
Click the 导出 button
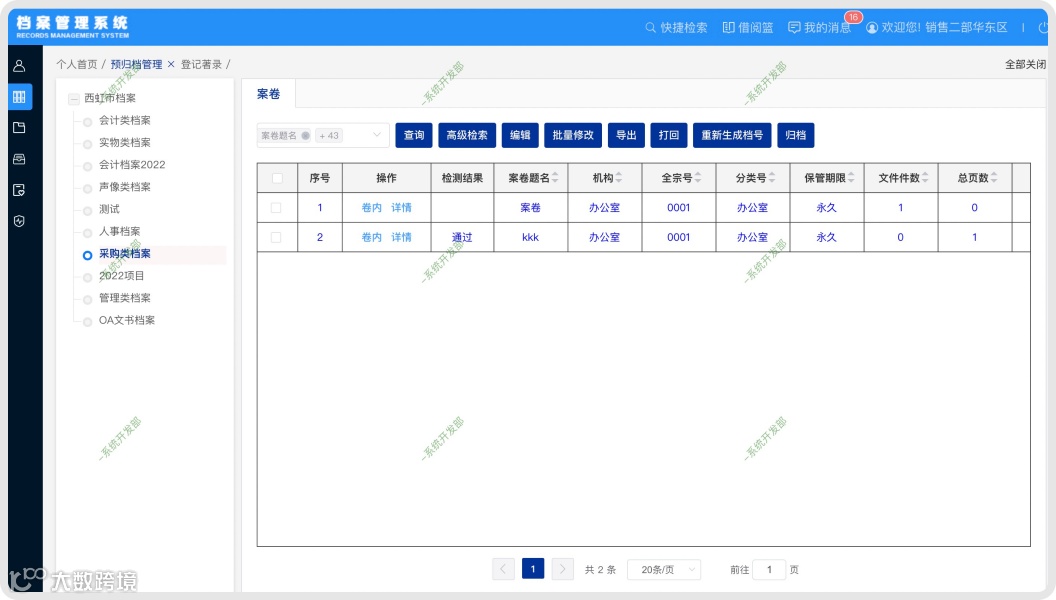click(626, 135)
